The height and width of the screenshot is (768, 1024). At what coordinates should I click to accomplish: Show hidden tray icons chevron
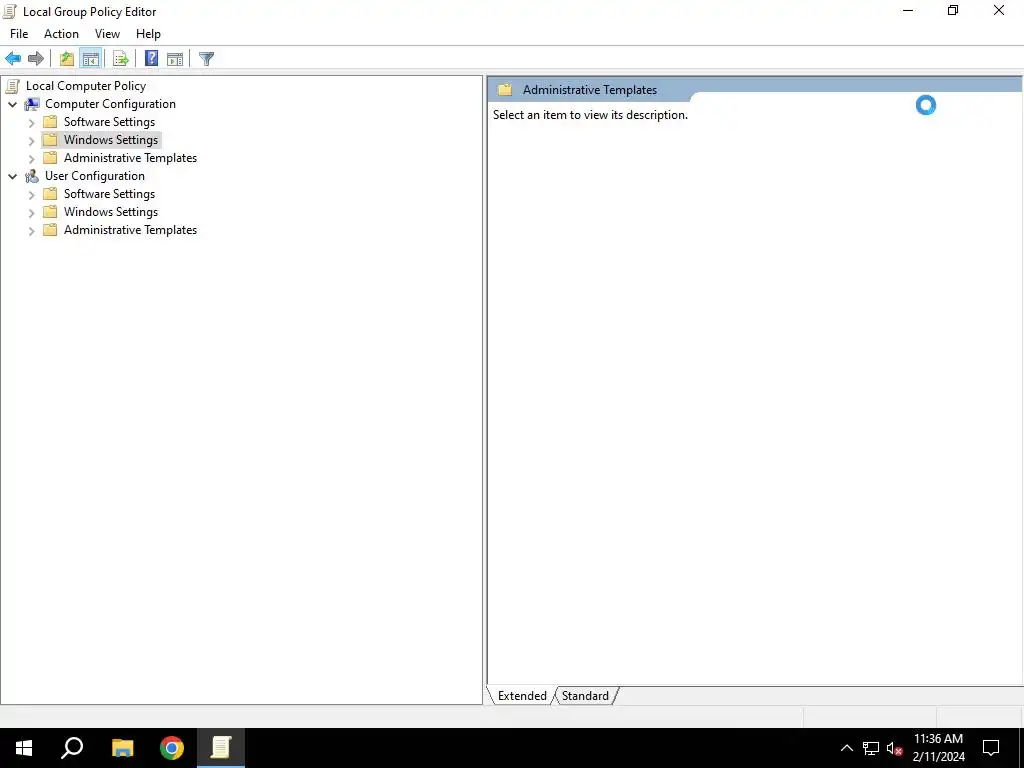point(846,748)
